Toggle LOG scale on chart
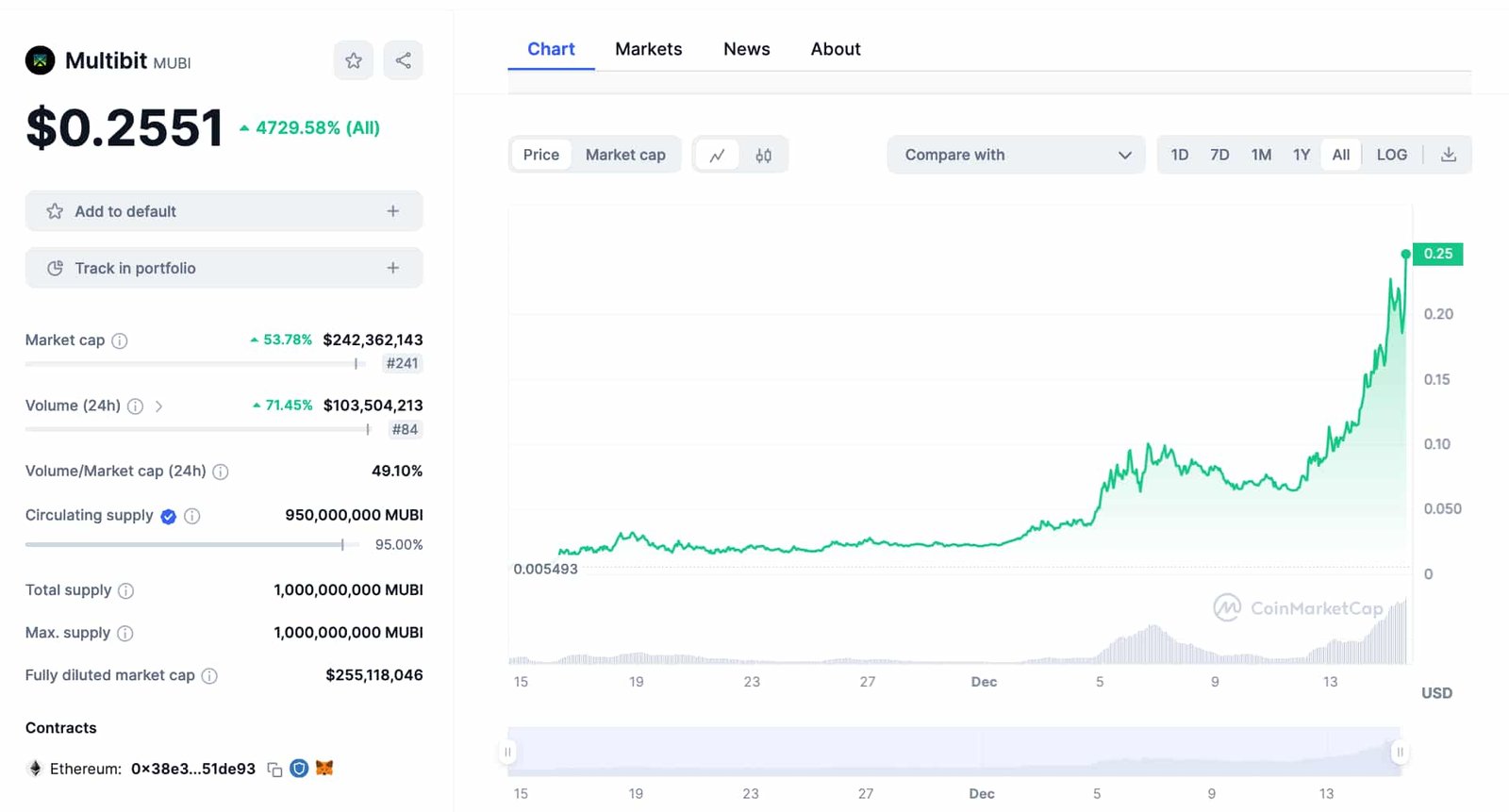 [1392, 155]
